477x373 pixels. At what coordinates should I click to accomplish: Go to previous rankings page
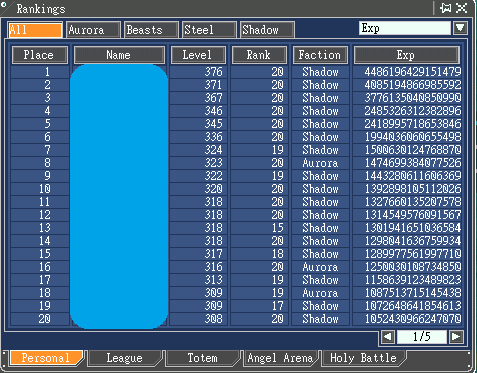pos(388,337)
